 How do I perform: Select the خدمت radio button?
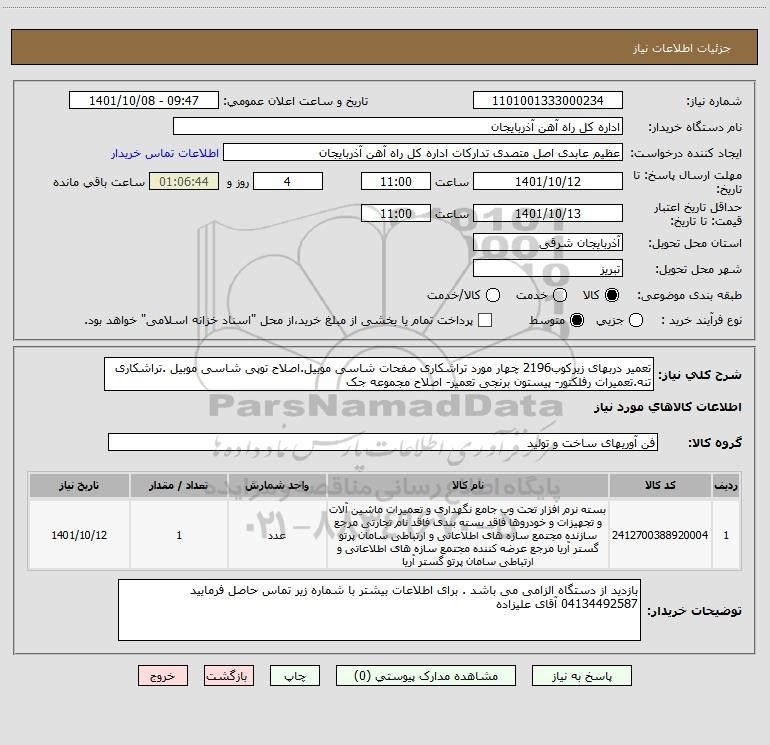(560, 295)
